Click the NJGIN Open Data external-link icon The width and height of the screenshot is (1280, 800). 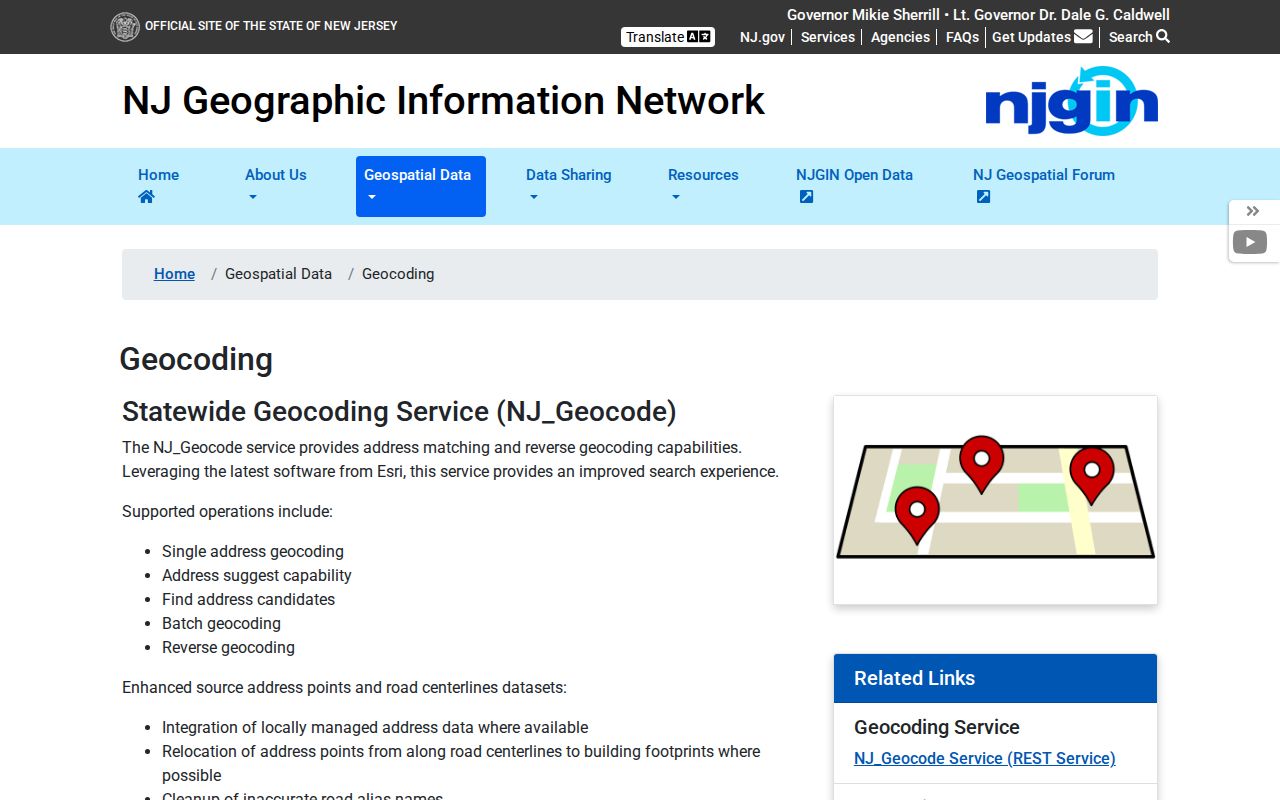pos(806,197)
